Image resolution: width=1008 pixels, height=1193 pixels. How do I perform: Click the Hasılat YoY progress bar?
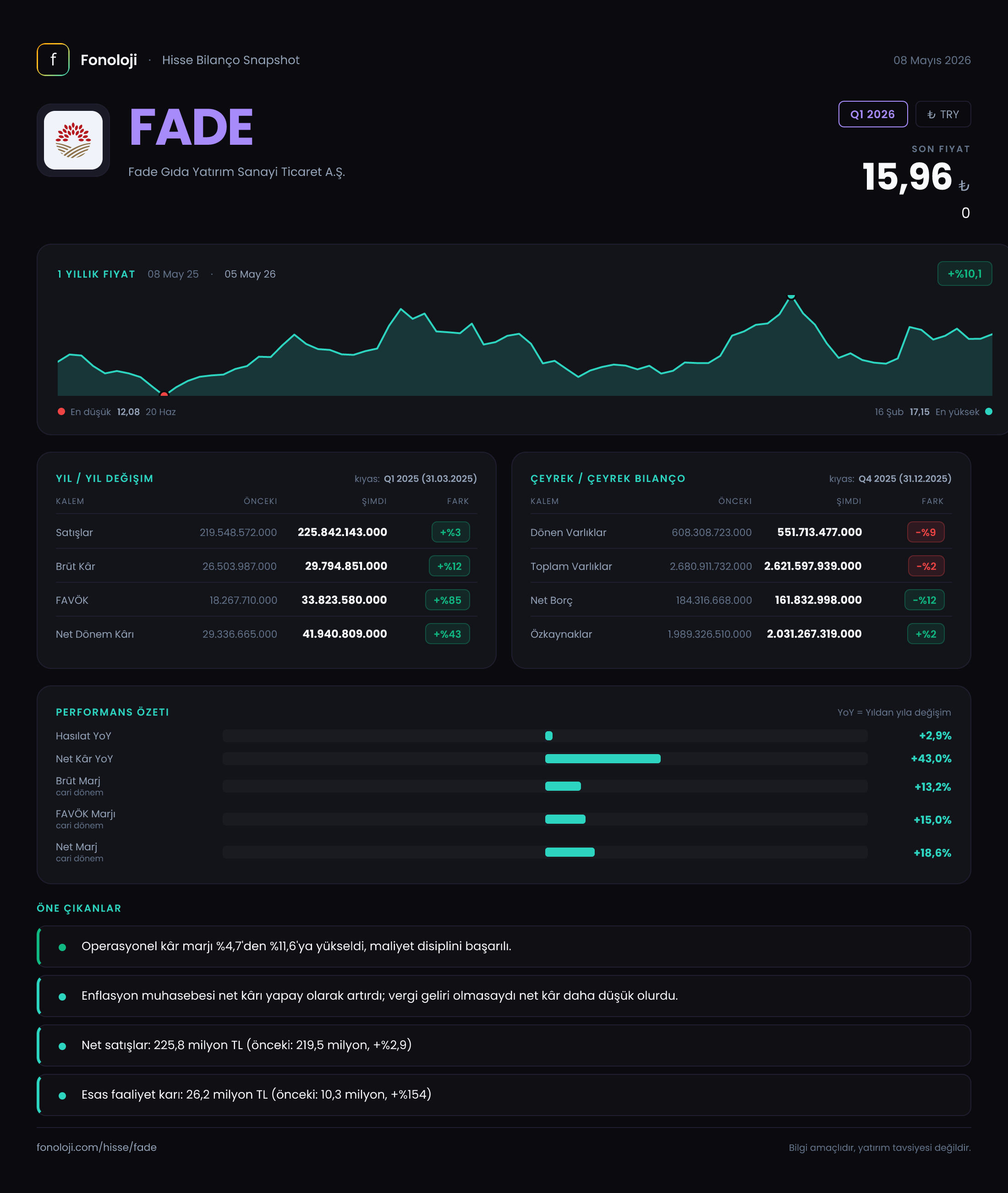pyautogui.click(x=545, y=735)
